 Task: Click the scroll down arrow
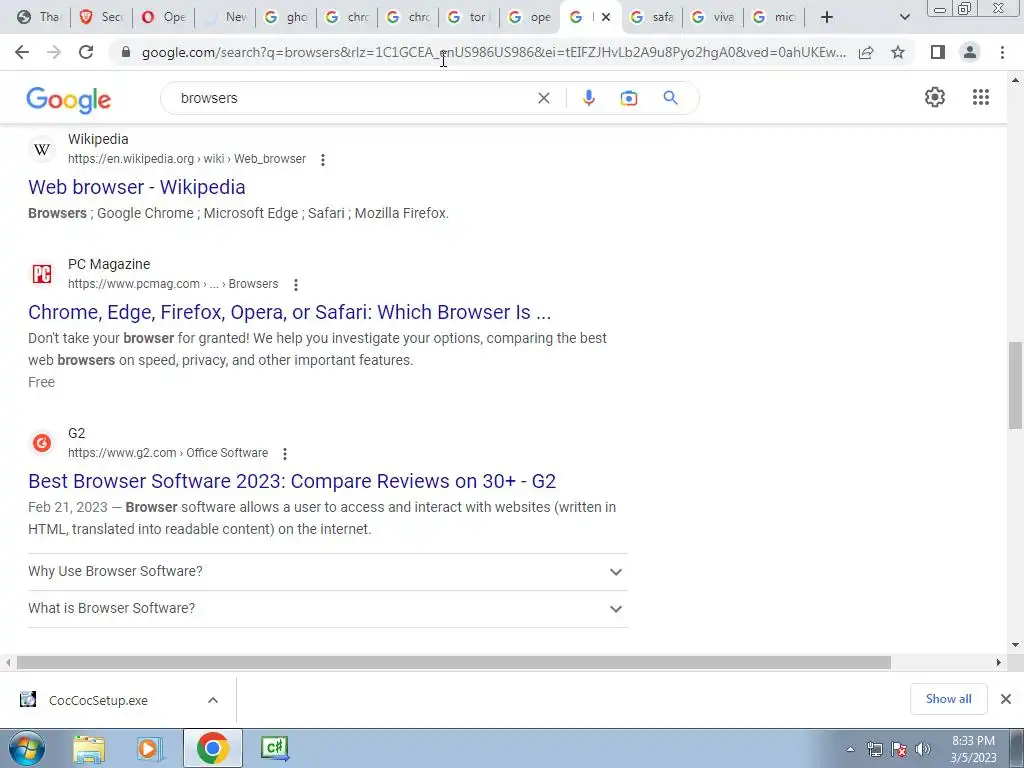click(1015, 645)
